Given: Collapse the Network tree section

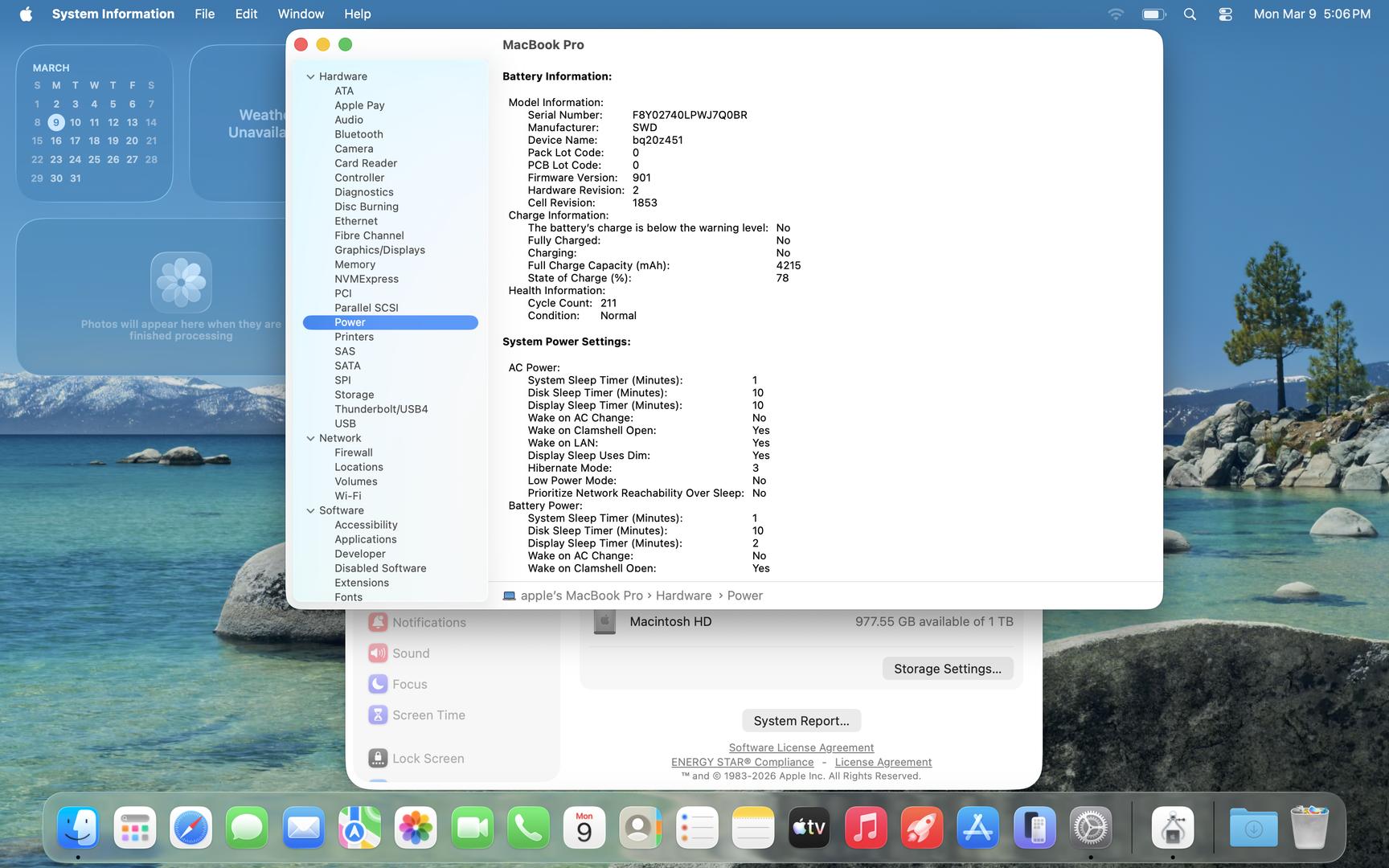Looking at the screenshot, I should (310, 439).
